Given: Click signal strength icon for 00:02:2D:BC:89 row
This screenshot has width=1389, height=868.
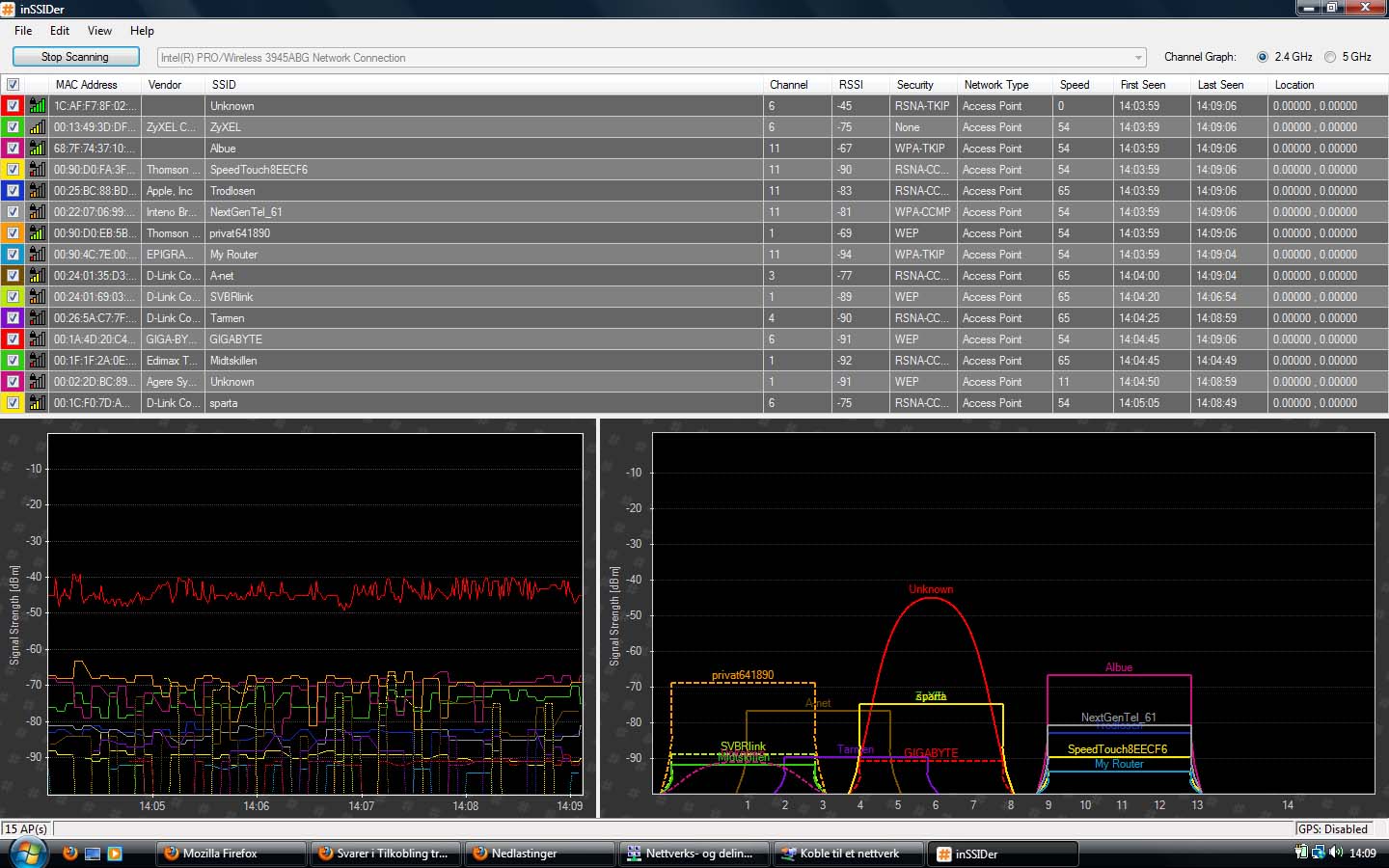Looking at the screenshot, I should (37, 382).
